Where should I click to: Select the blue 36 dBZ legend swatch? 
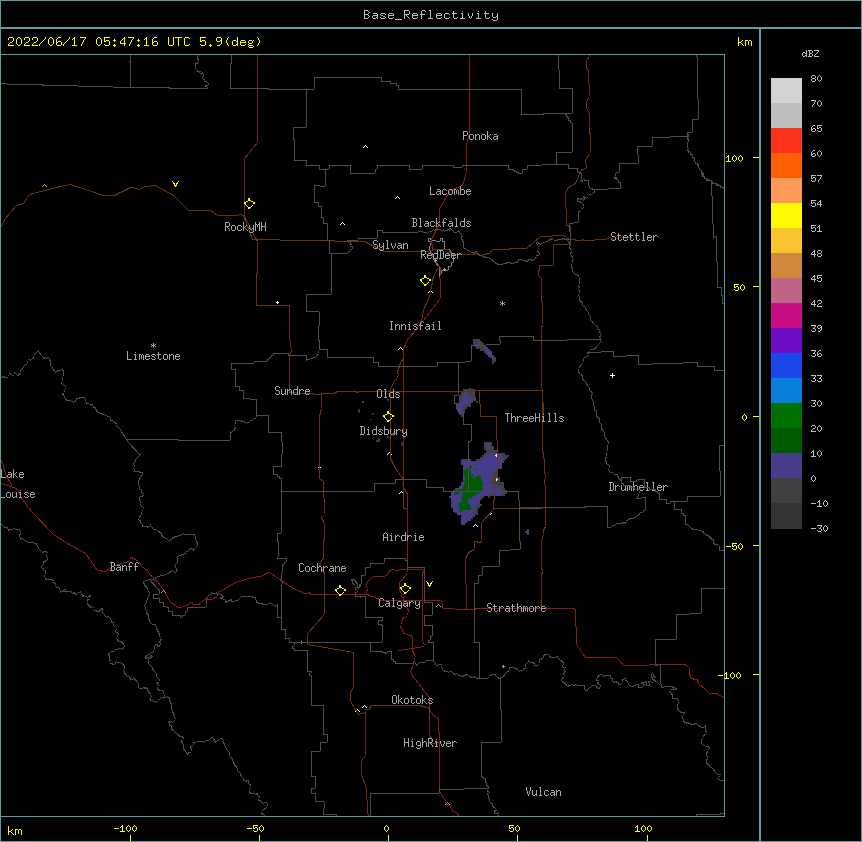(x=786, y=365)
